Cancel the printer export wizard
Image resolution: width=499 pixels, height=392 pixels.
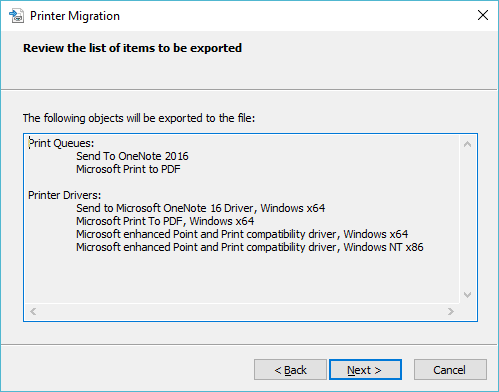click(450, 370)
